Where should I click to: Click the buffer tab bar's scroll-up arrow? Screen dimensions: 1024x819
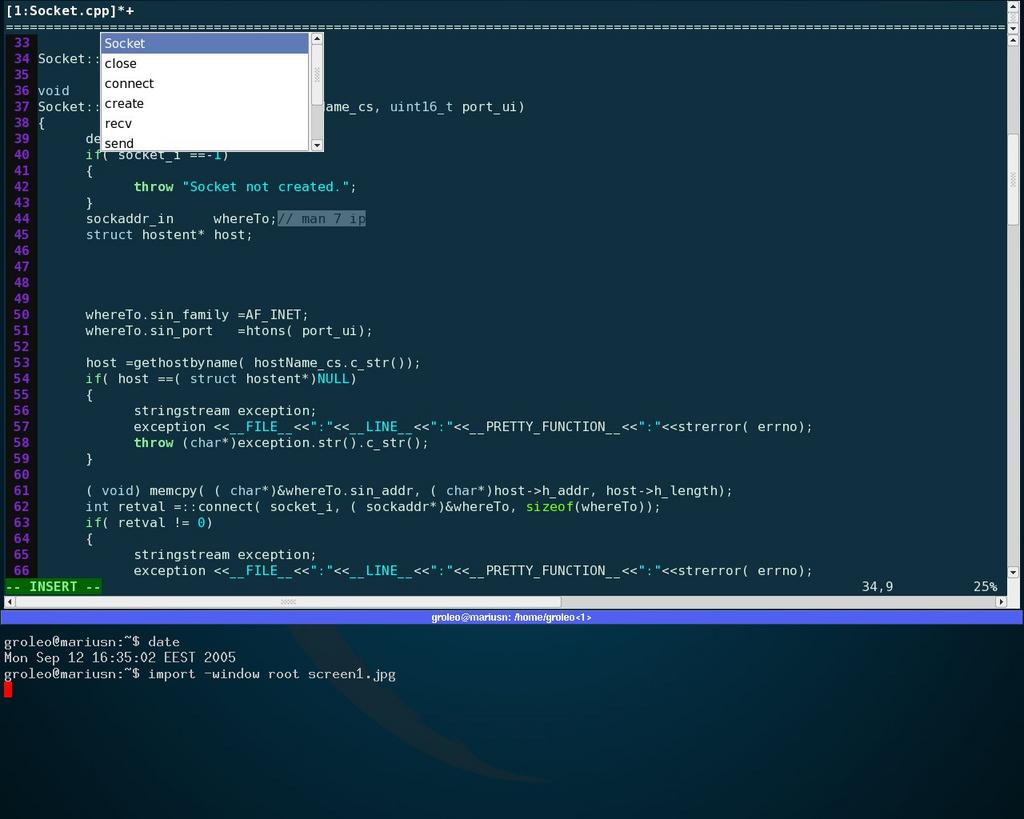1013,5
